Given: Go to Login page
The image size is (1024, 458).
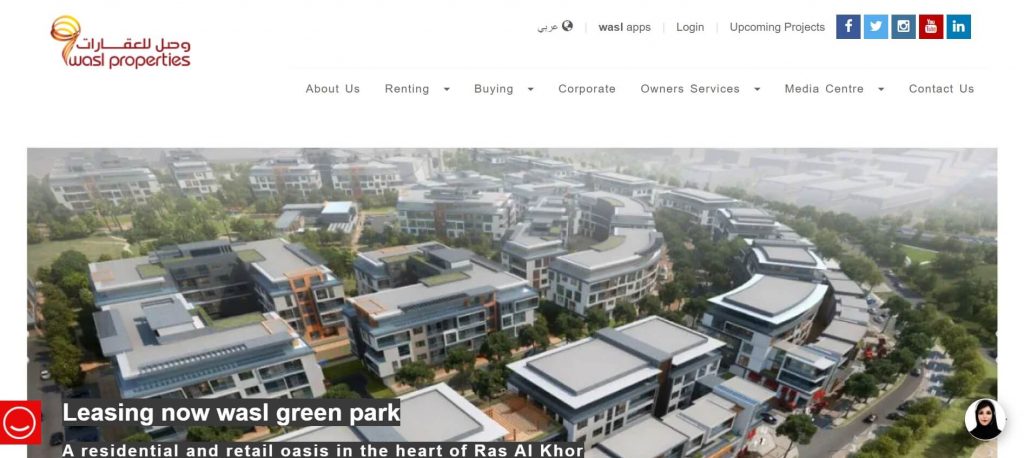Looking at the screenshot, I should pos(690,27).
